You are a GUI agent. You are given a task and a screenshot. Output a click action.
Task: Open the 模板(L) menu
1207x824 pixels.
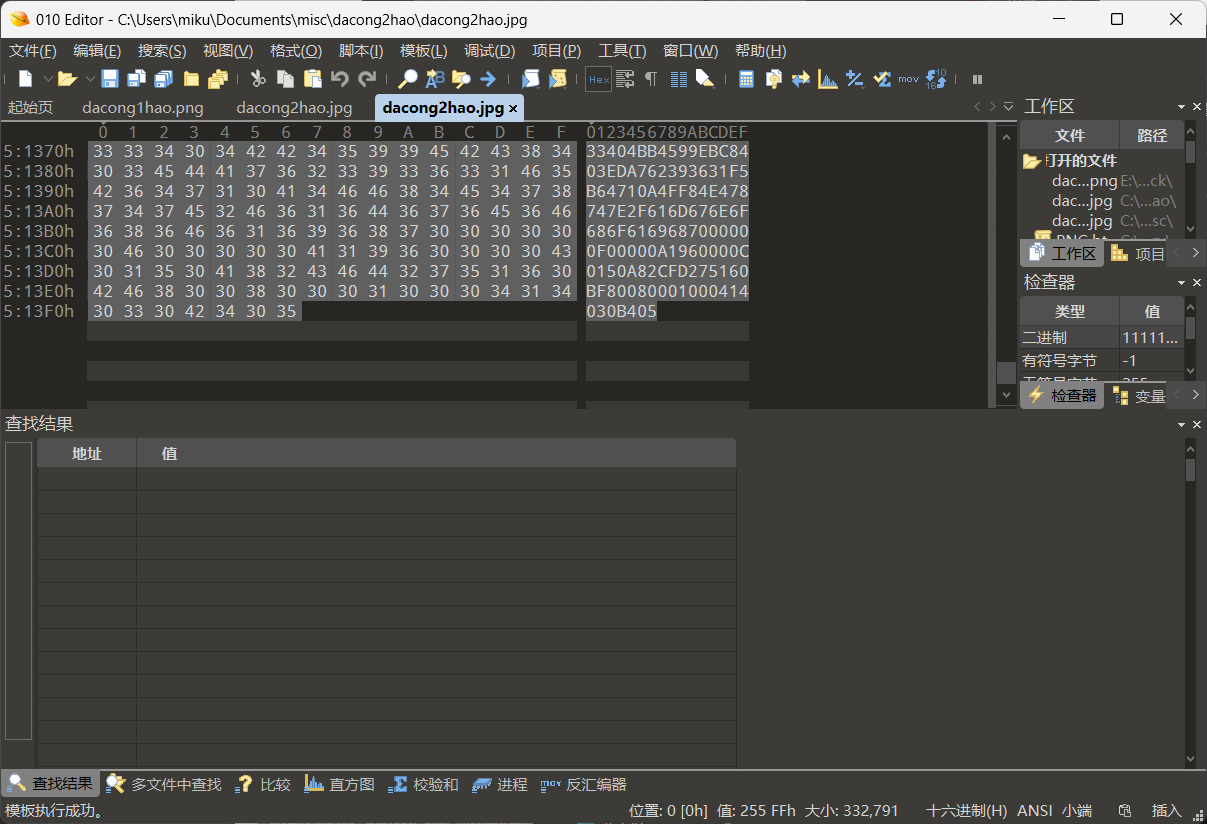[423, 51]
